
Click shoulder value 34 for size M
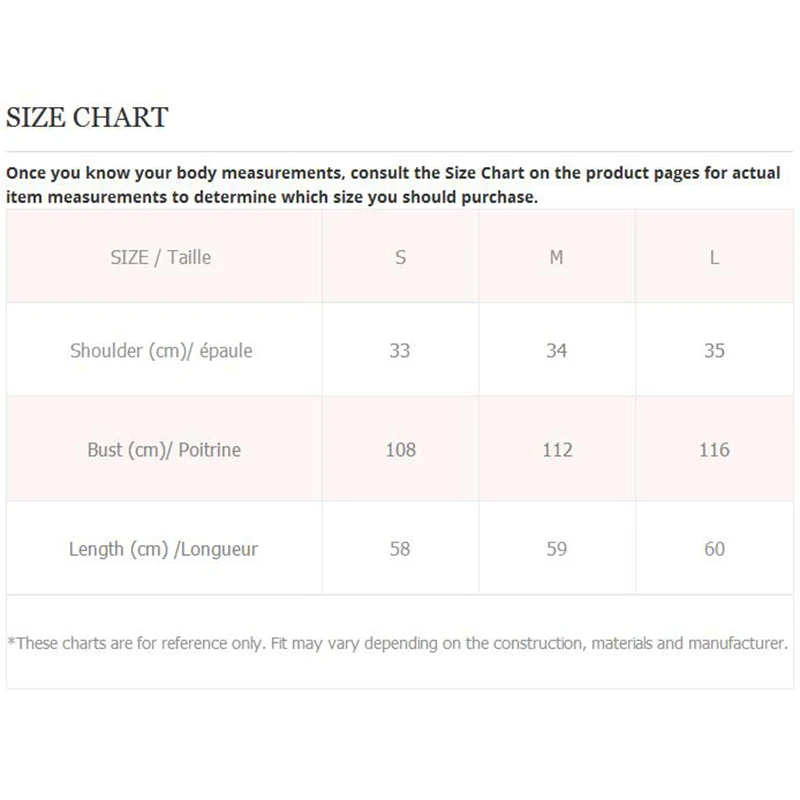pos(557,351)
